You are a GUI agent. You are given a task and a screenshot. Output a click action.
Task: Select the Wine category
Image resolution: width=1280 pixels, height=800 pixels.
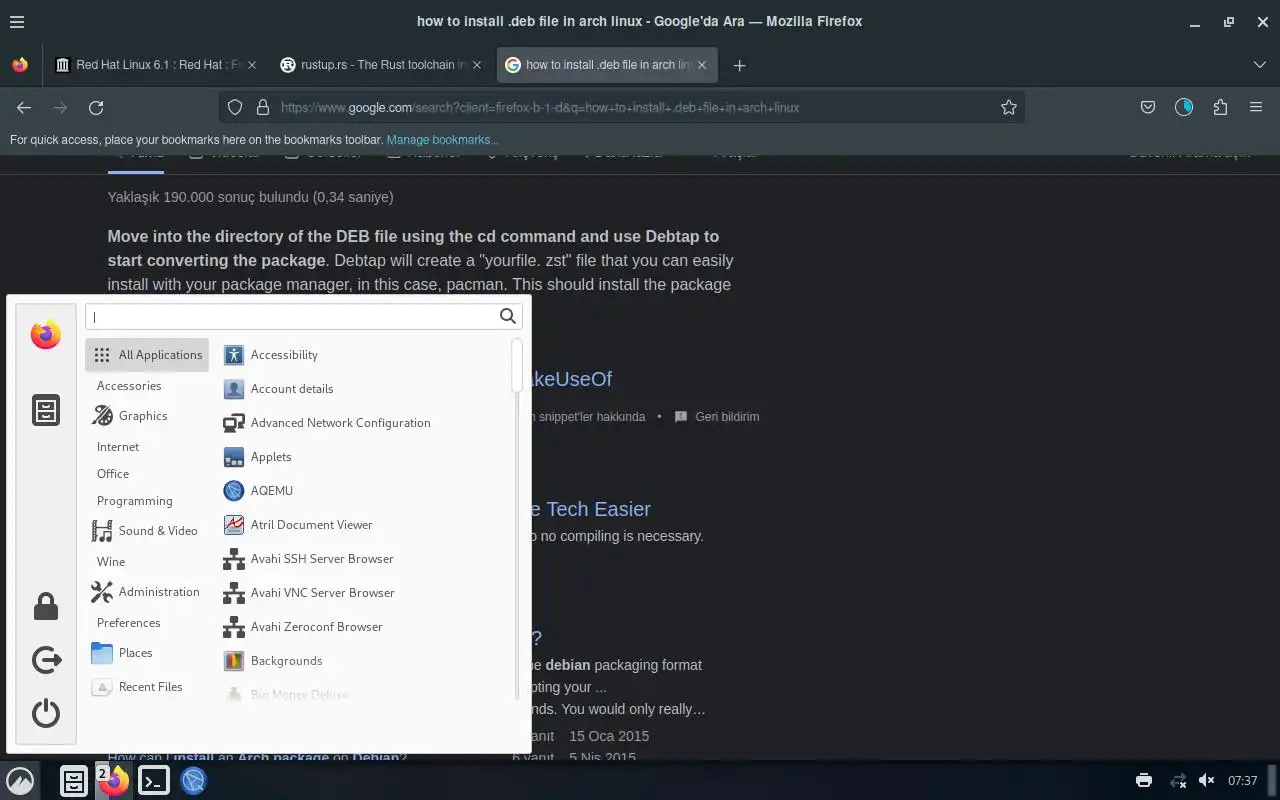click(x=111, y=562)
